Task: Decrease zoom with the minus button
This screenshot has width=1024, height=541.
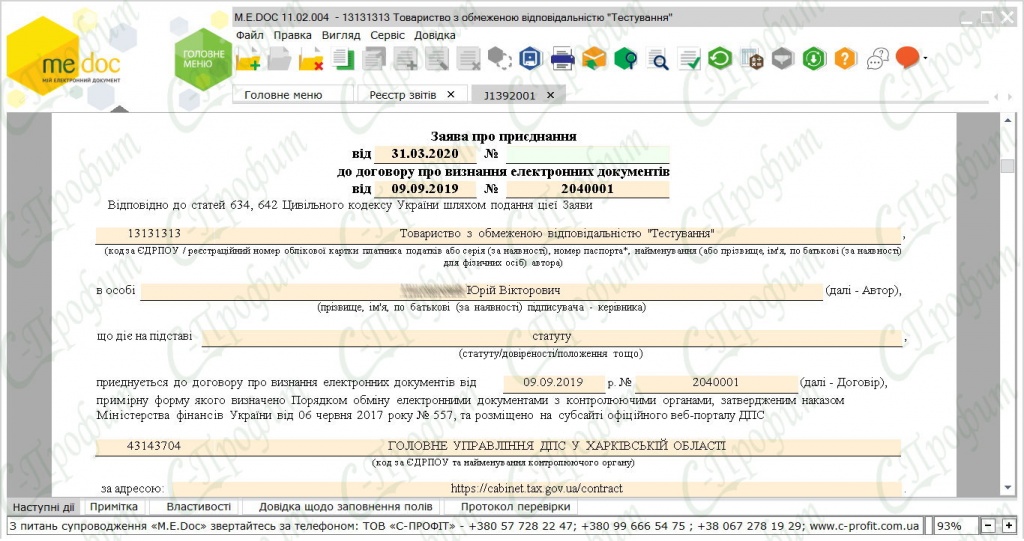Action: click(989, 526)
